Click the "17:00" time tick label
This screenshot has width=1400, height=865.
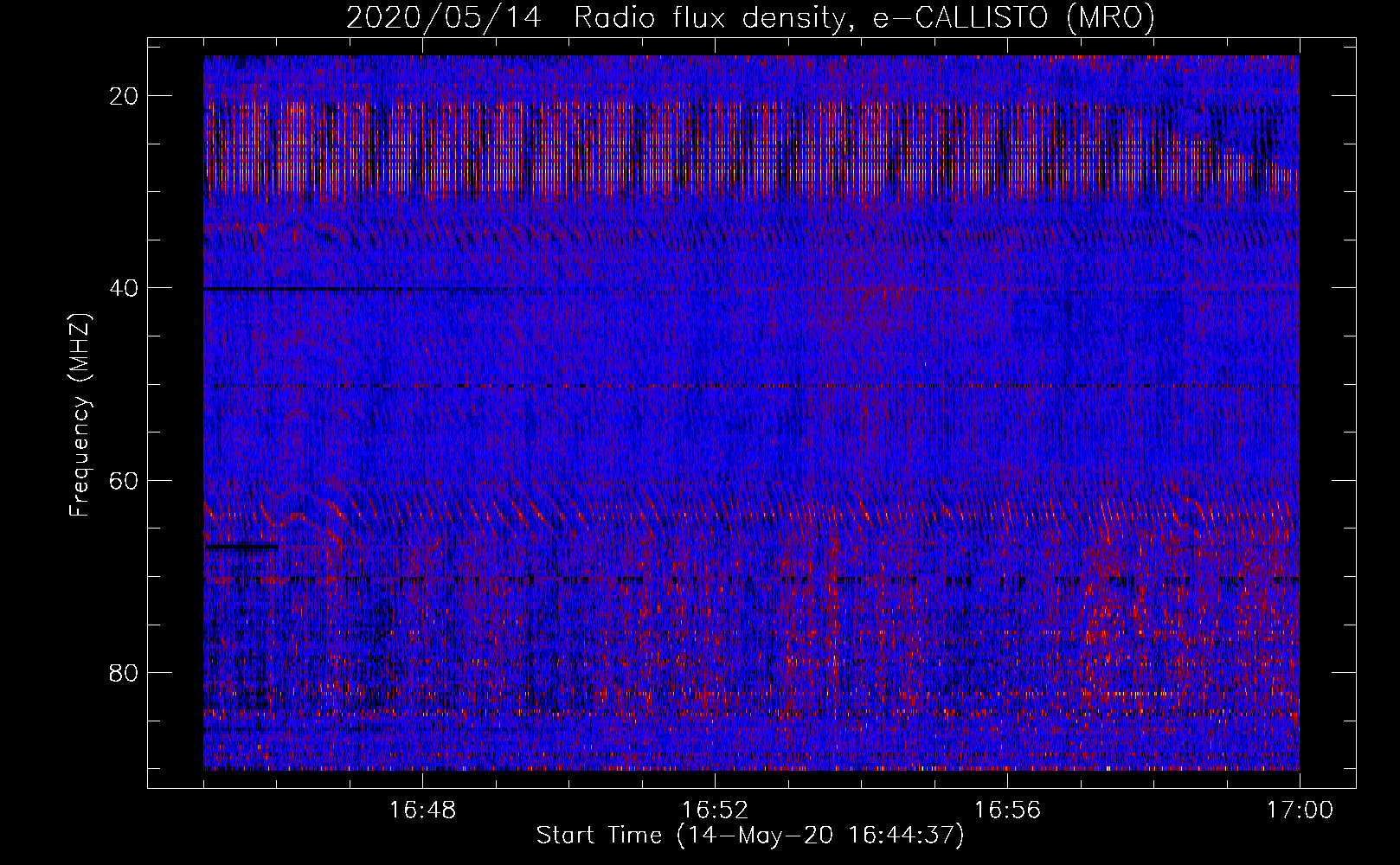click(x=1300, y=810)
